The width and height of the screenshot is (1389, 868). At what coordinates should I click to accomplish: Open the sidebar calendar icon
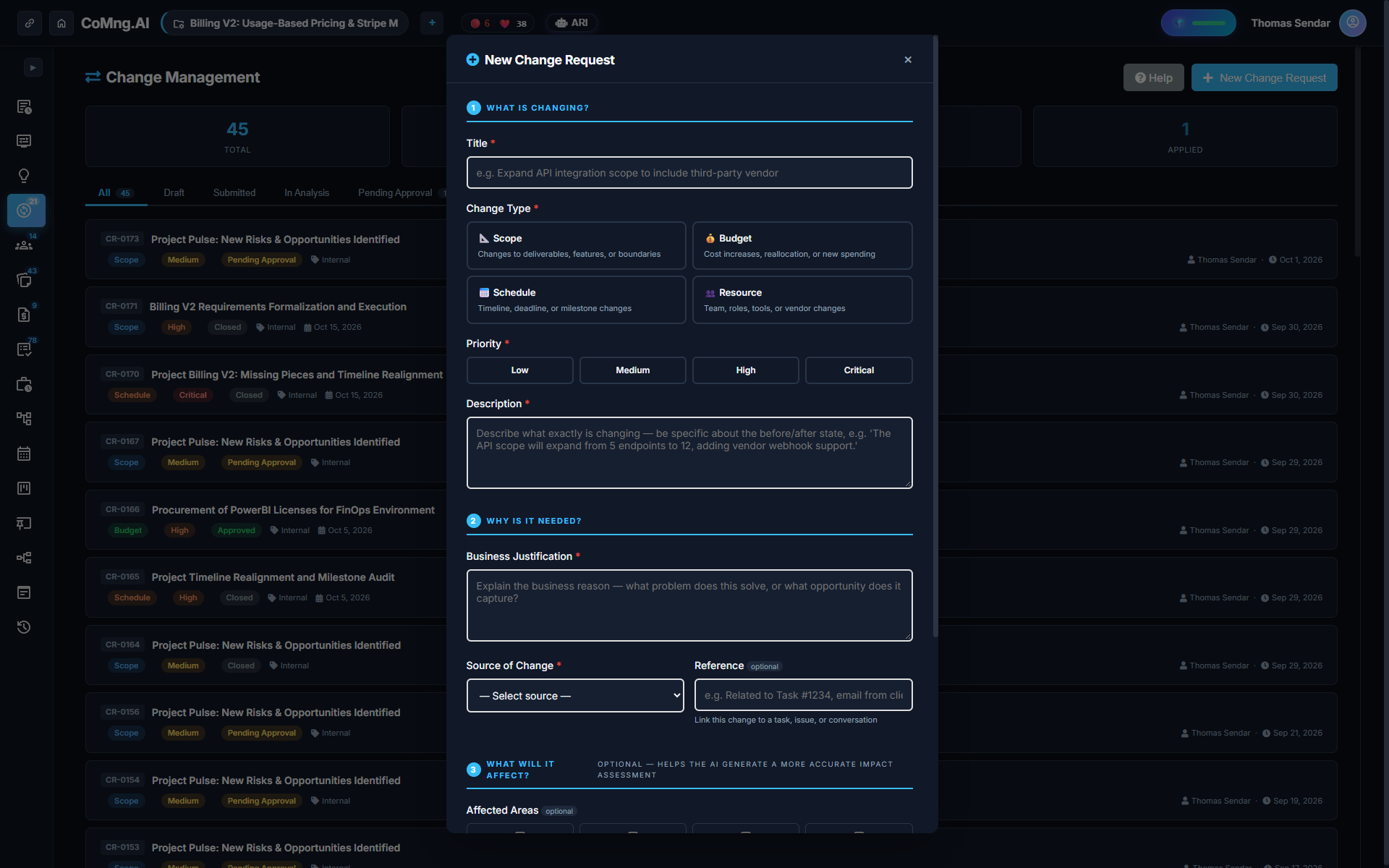24,454
